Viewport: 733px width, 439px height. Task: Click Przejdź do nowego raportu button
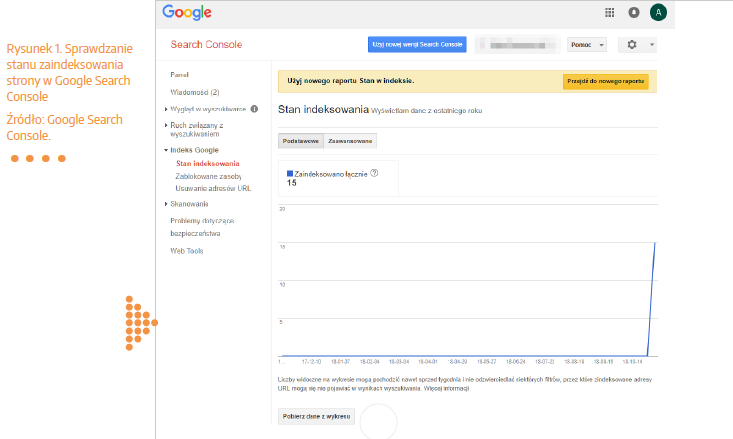[605, 81]
